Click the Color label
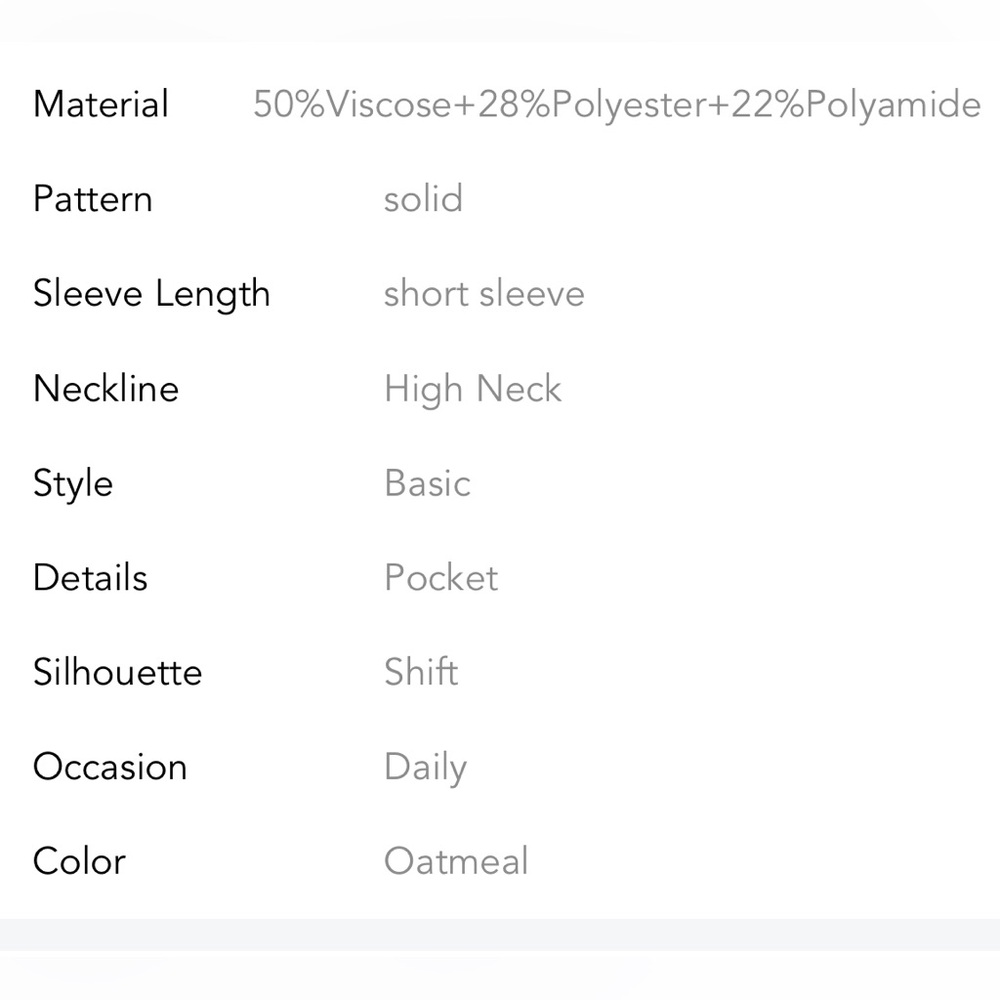The image size is (1000, 1000). pos(79,861)
